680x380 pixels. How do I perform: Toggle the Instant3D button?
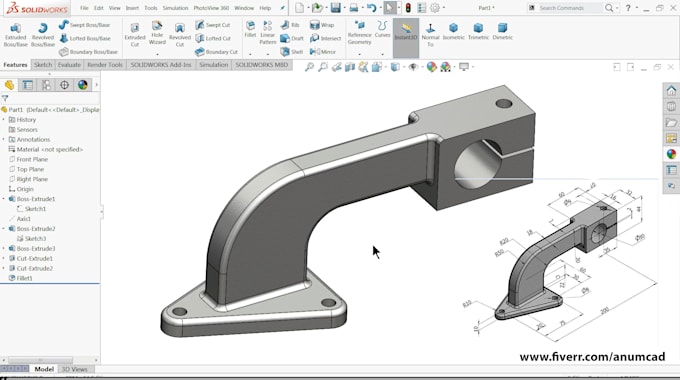(x=406, y=32)
